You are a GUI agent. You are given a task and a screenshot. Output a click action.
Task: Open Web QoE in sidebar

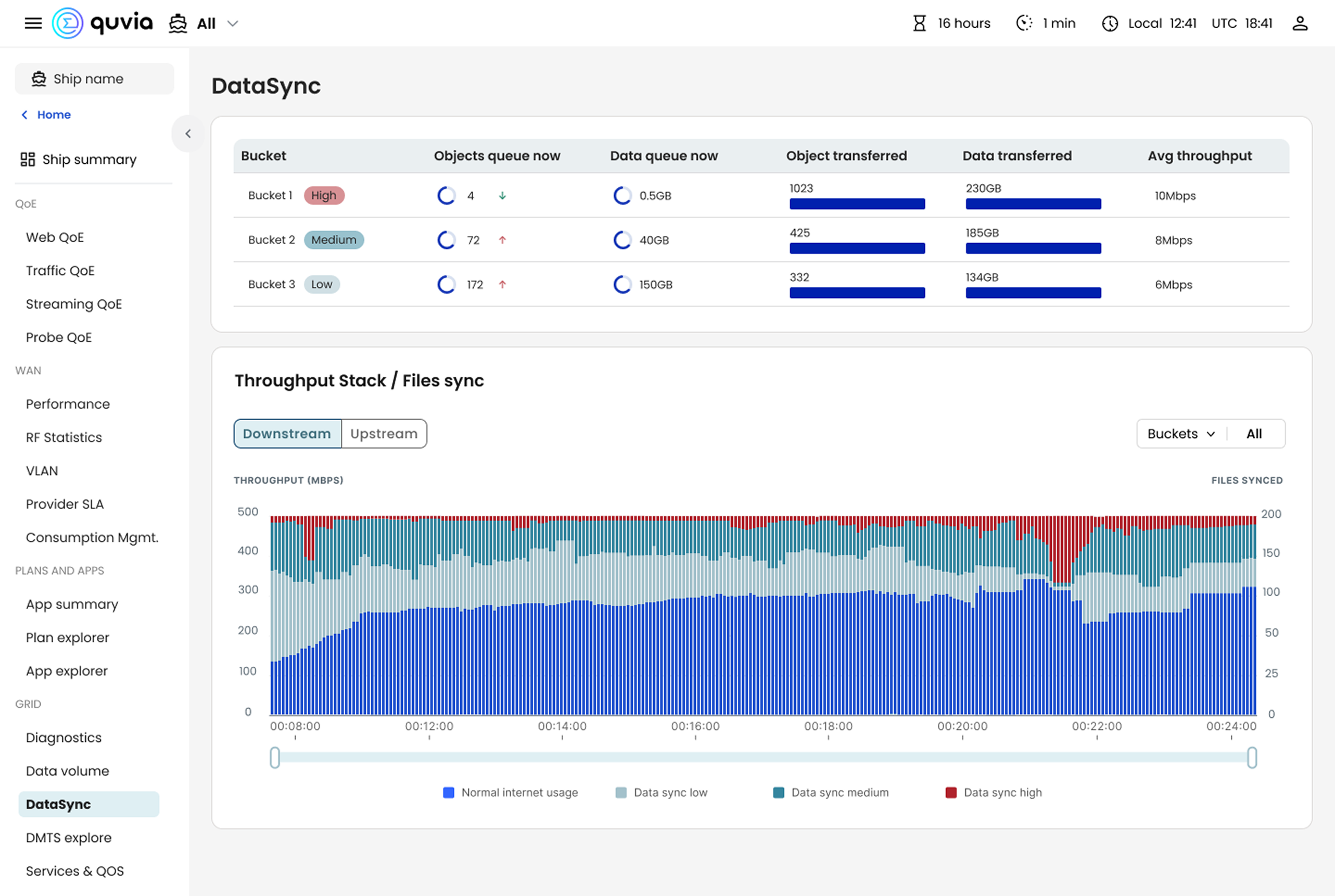(55, 237)
